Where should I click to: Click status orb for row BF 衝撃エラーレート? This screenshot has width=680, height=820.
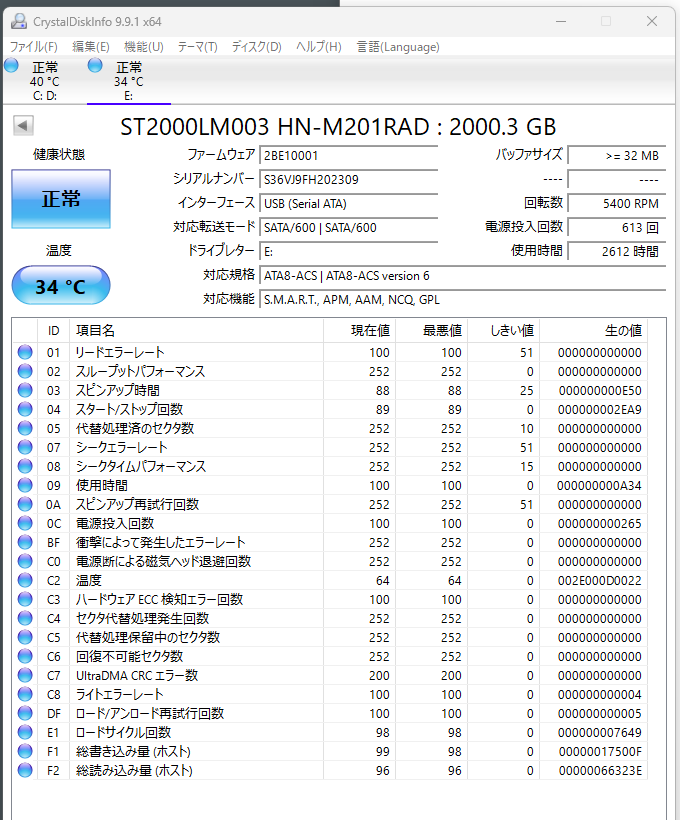(x=25, y=542)
